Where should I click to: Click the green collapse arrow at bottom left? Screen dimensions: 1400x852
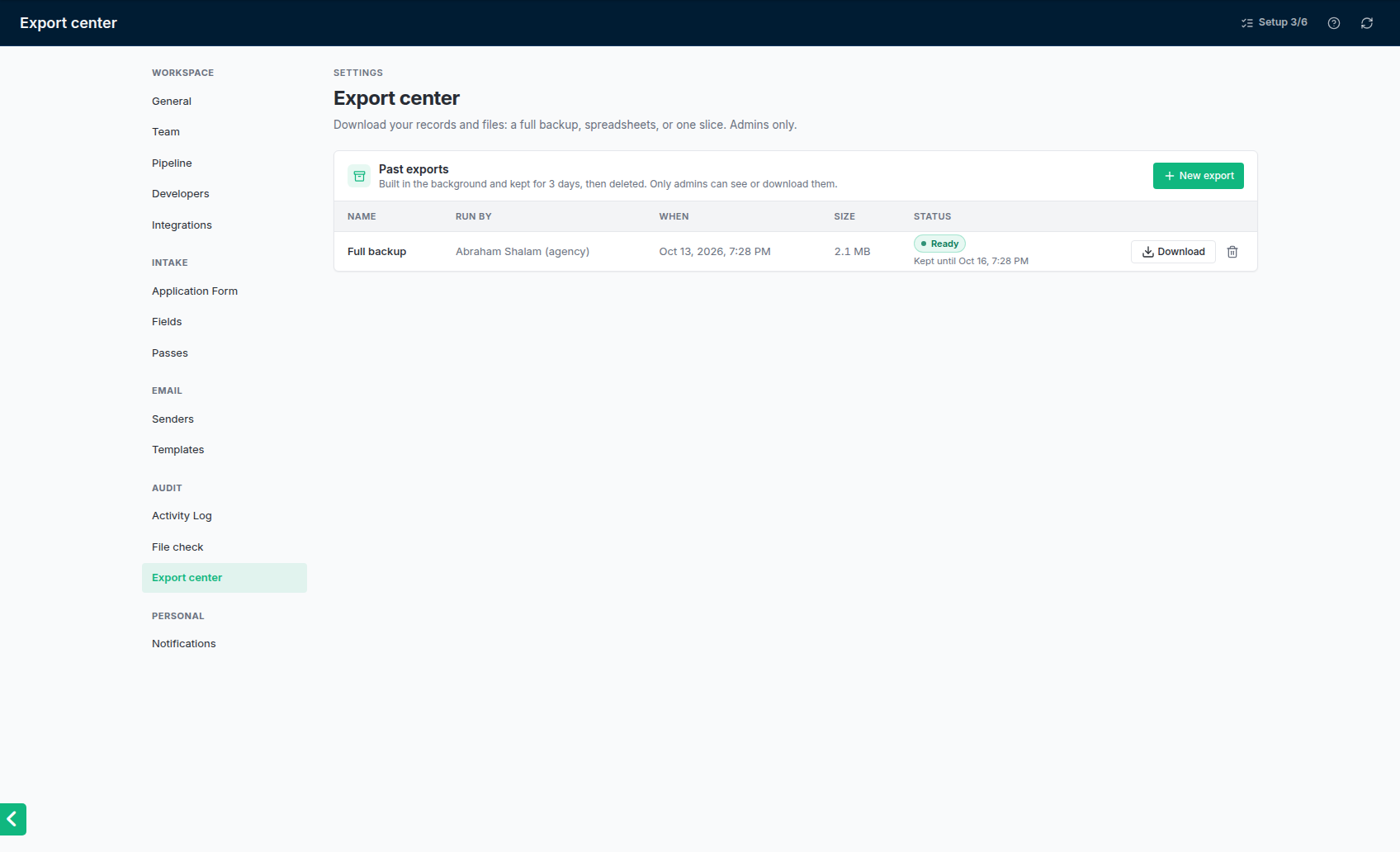tap(12, 819)
